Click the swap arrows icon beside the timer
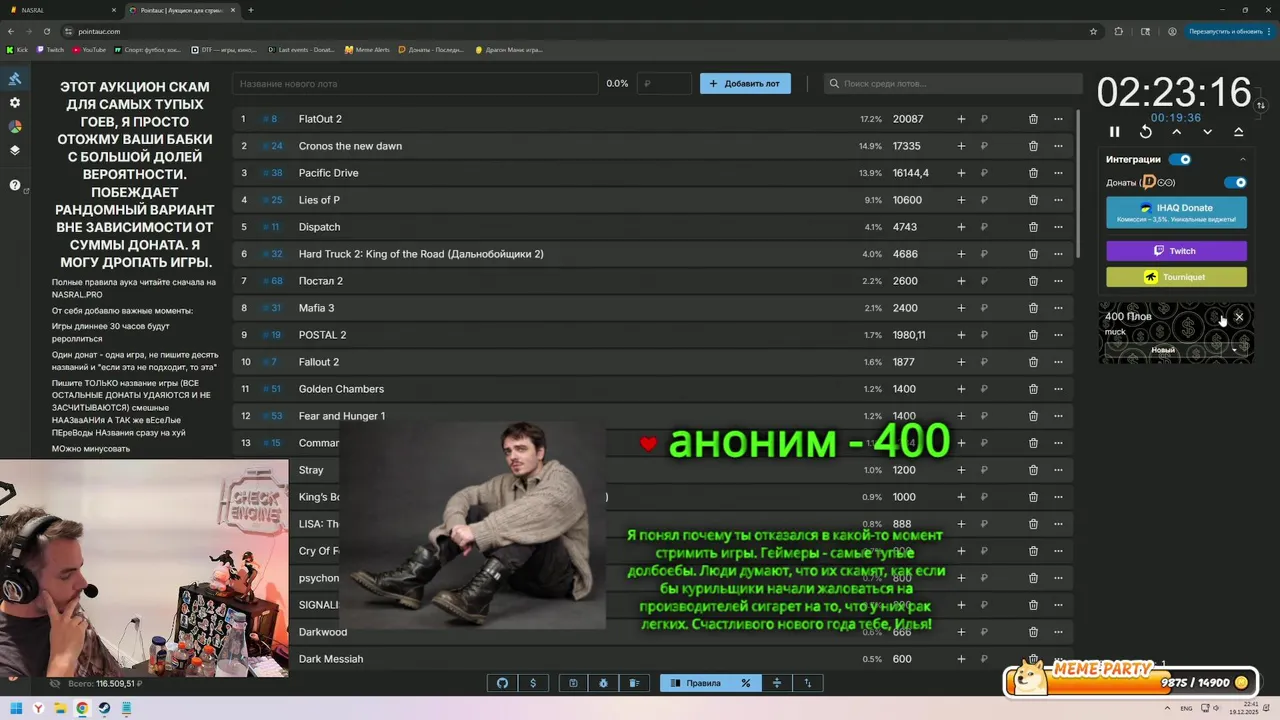The width and height of the screenshot is (1280, 720). click(1261, 105)
